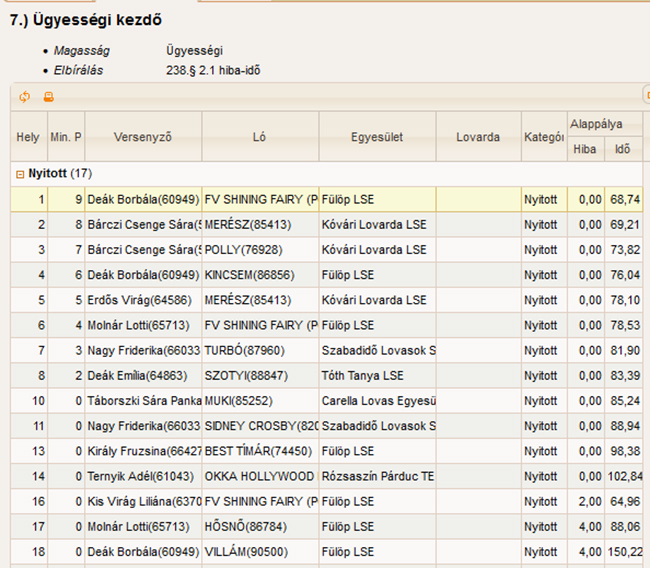Image resolution: width=650 pixels, height=568 pixels.
Task: Sort by the Egyesület column header
Action: pyautogui.click(x=377, y=137)
